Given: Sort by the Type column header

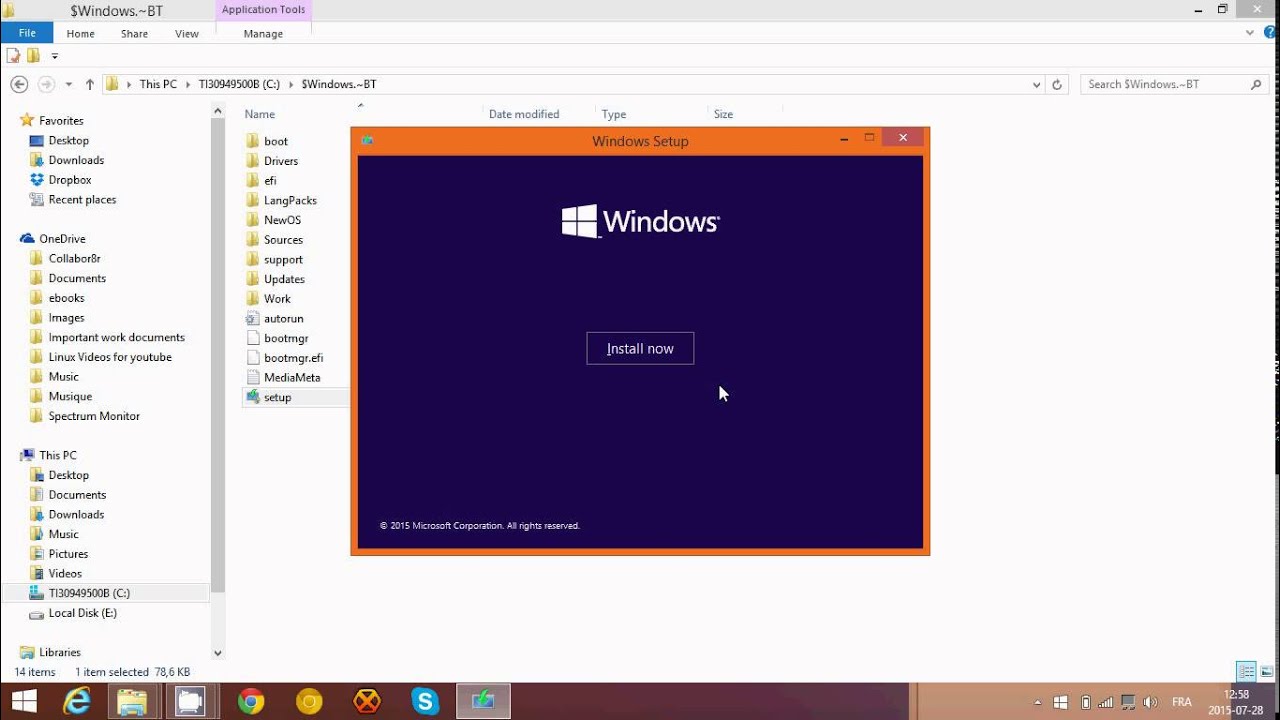Looking at the screenshot, I should tap(614, 114).
